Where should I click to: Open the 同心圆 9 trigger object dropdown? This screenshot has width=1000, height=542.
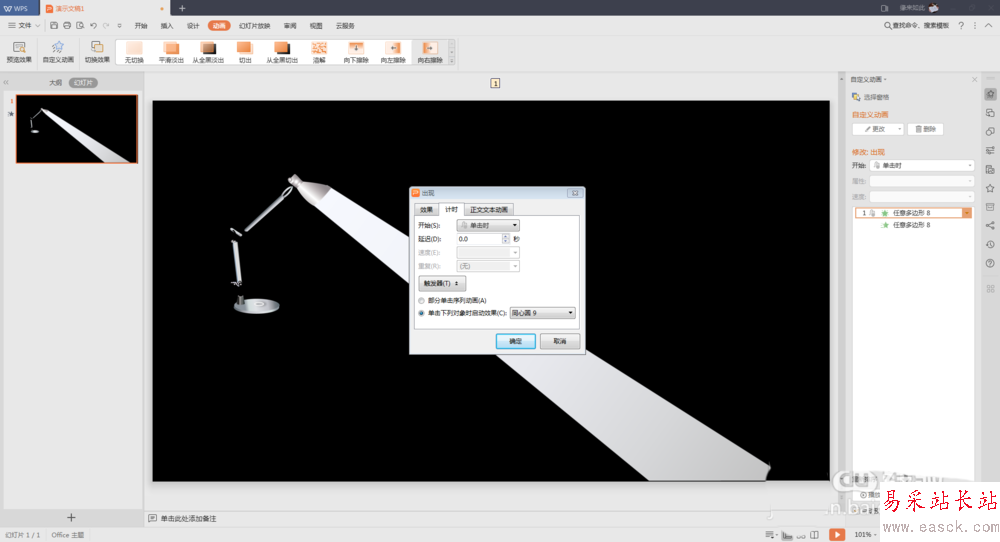point(543,313)
